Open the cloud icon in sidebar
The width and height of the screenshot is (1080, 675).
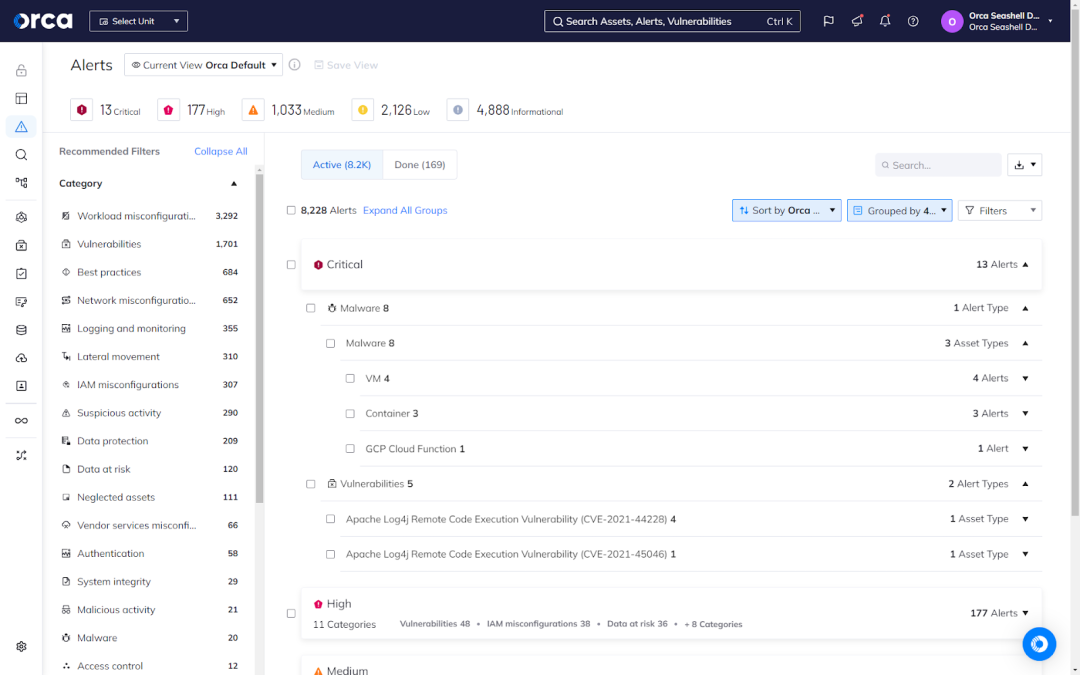point(21,358)
